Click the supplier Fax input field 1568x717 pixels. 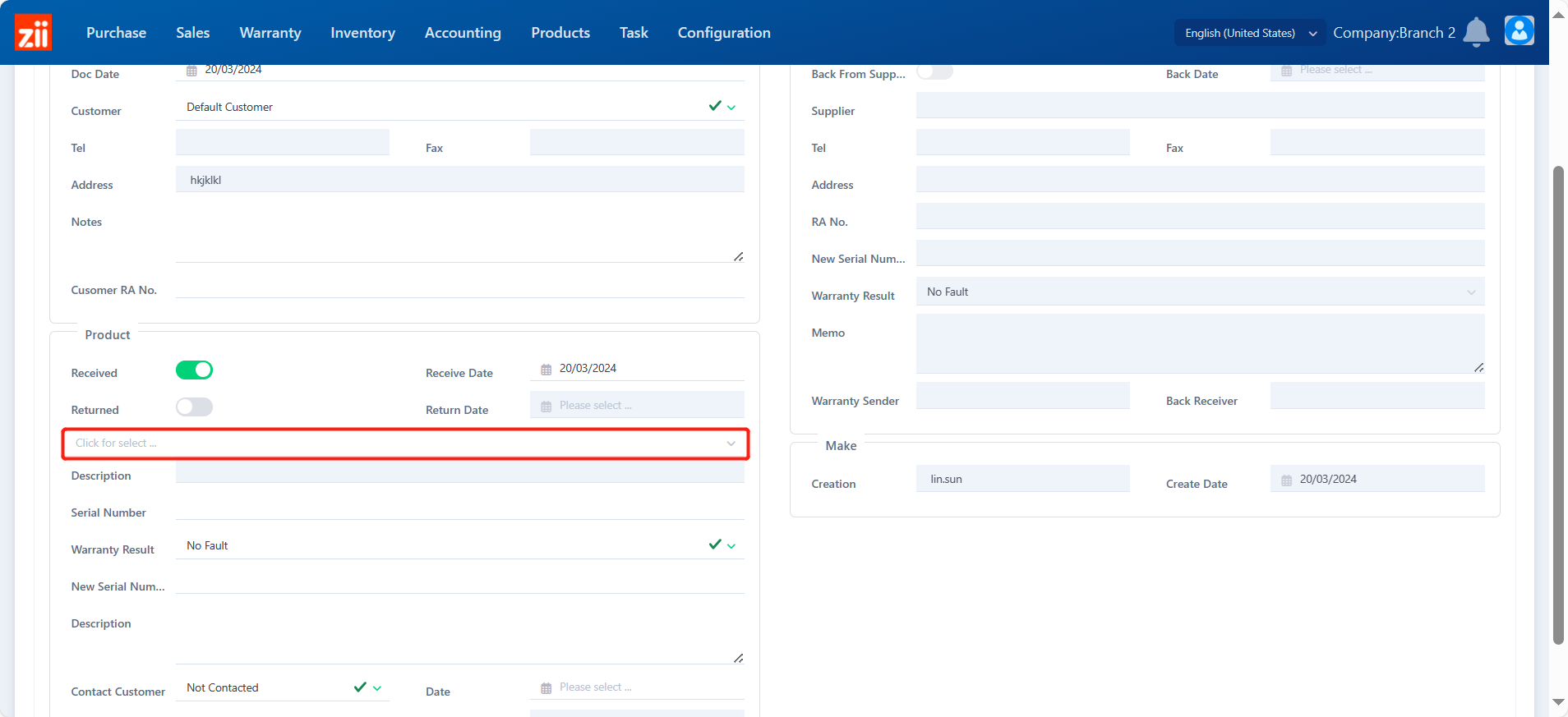click(1377, 142)
